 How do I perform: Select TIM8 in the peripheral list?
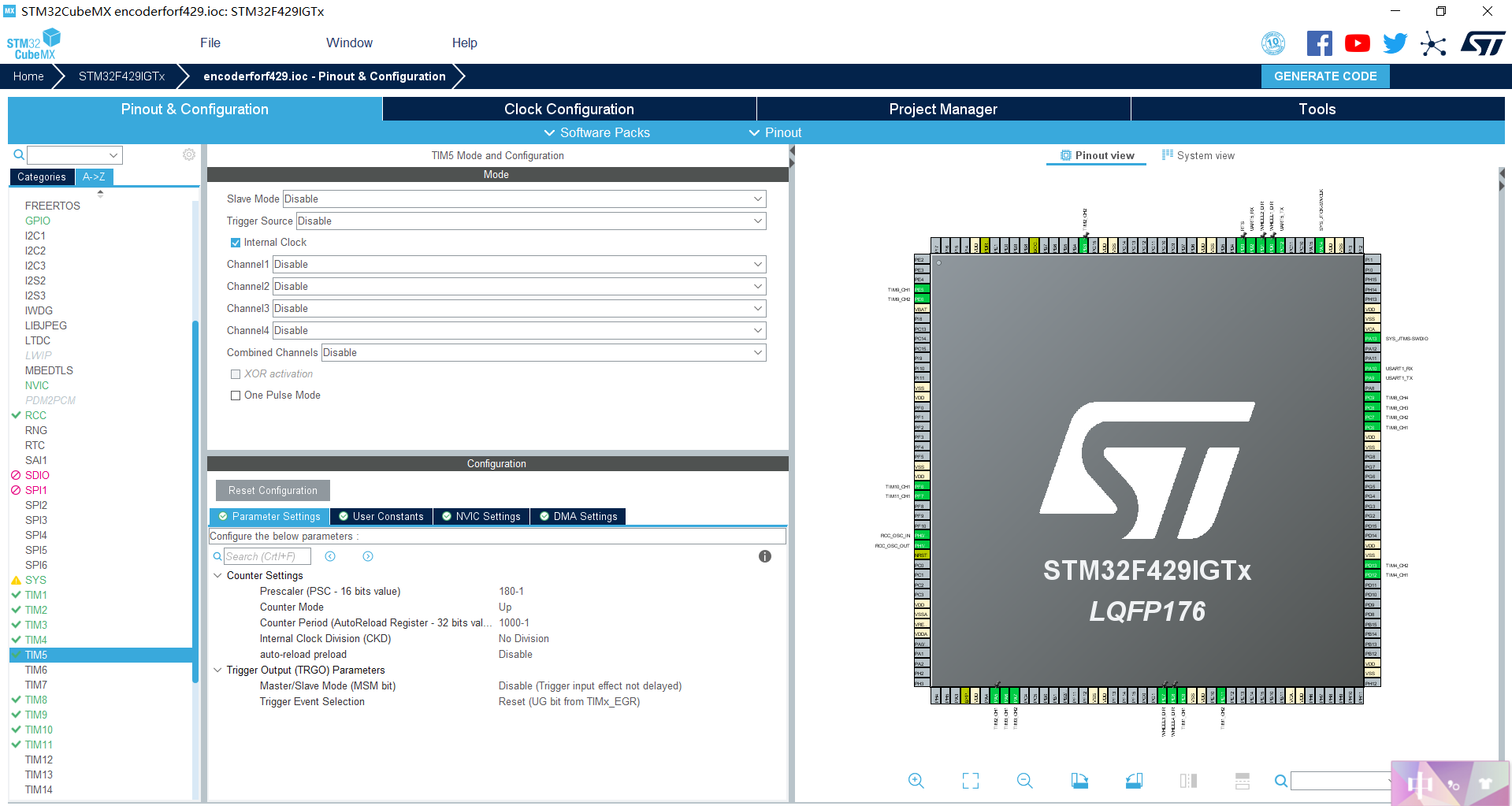click(x=36, y=700)
